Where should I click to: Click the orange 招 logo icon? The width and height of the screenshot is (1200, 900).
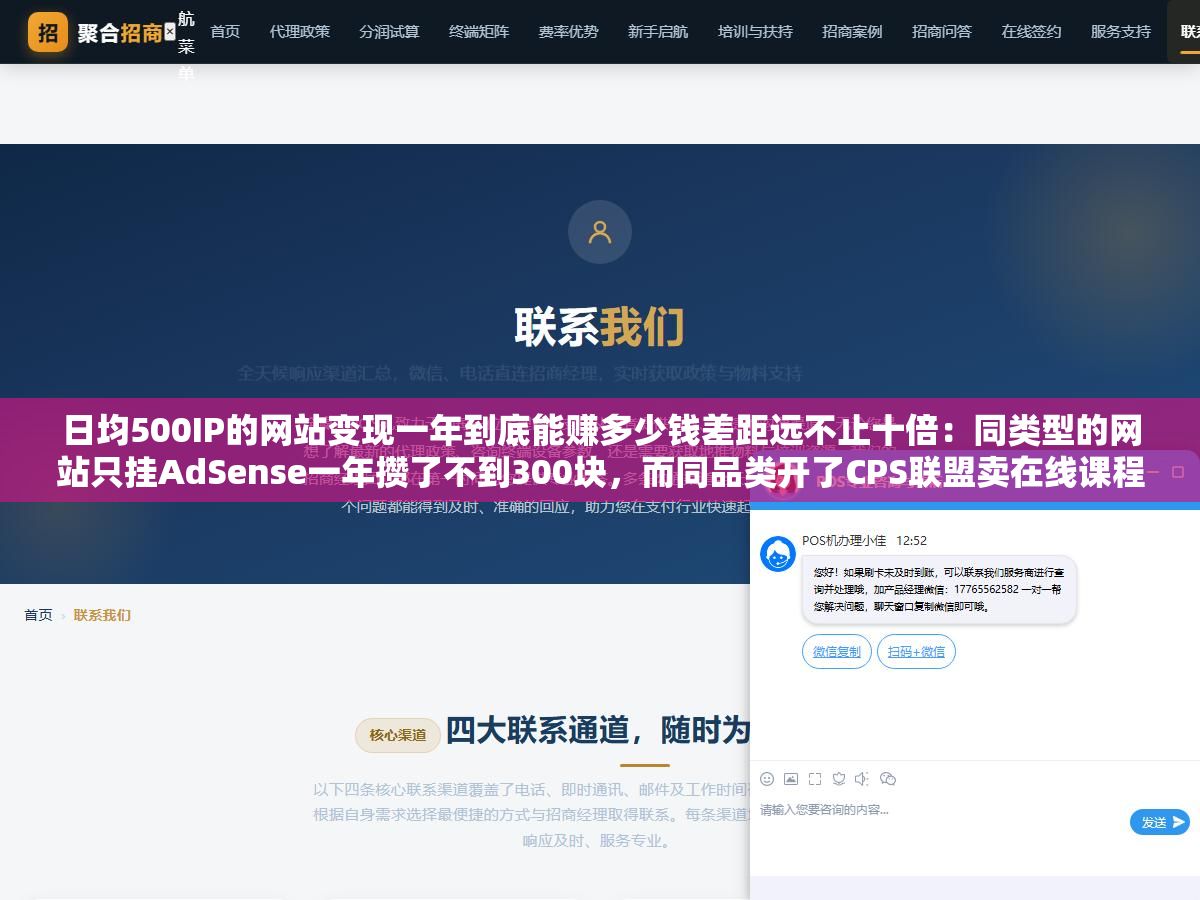point(48,32)
